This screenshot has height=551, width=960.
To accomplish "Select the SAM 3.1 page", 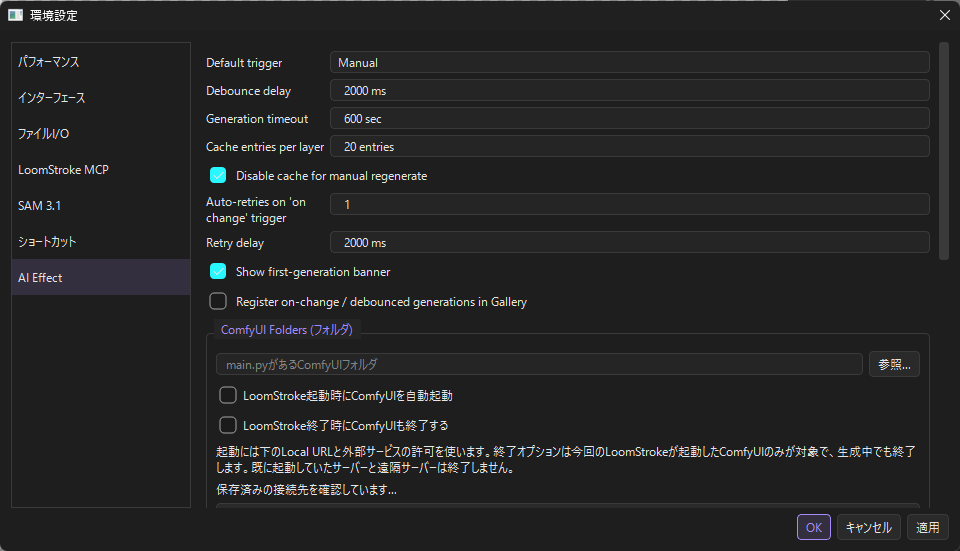I will pos(101,206).
